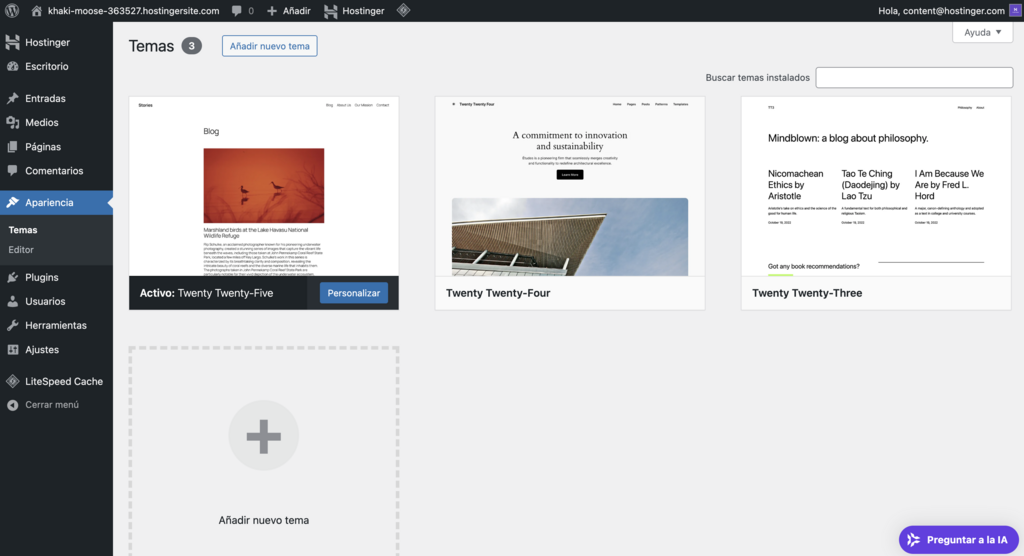Click the Usuarios person icon in sidebar

[x=13, y=301]
